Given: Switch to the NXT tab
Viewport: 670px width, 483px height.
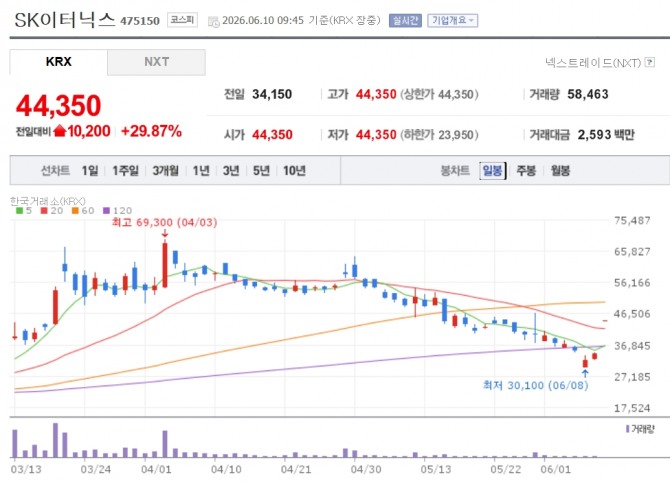Looking at the screenshot, I should tap(156, 62).
